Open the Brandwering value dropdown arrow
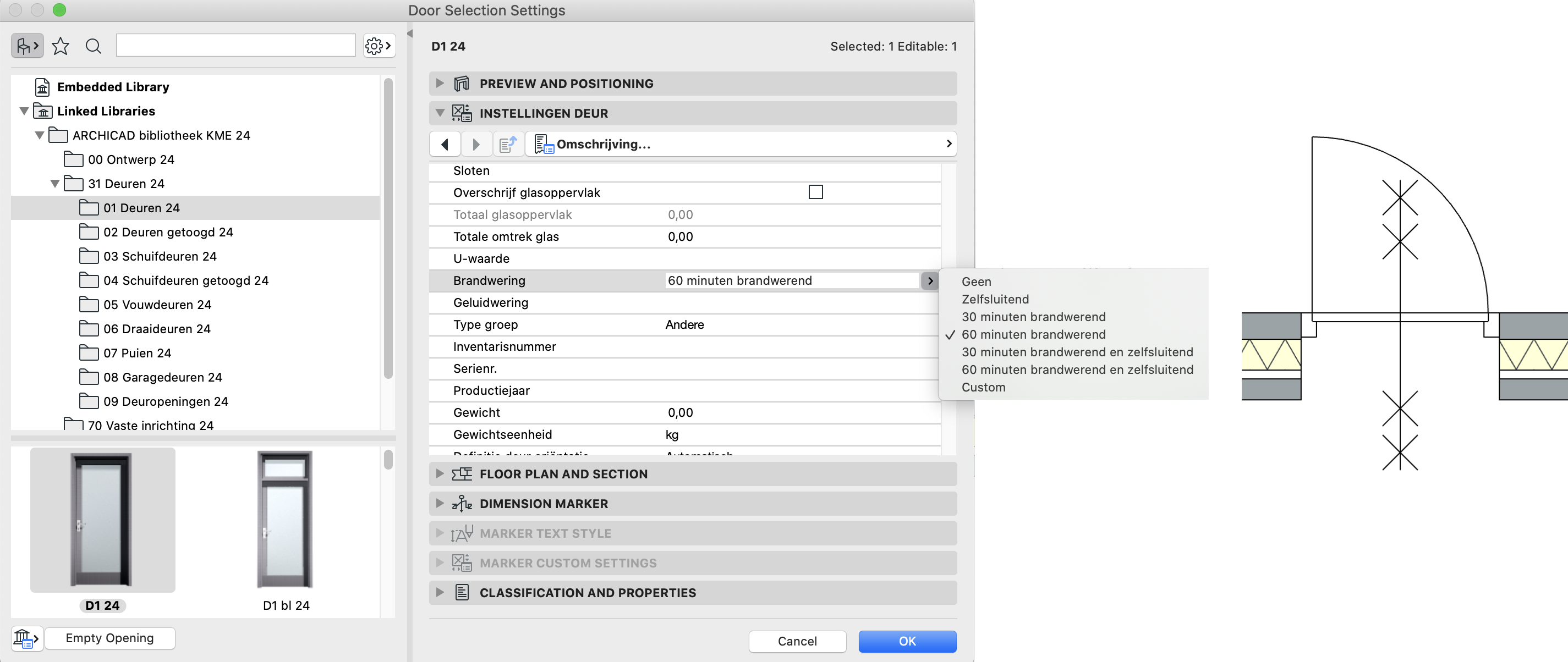The height and width of the screenshot is (662, 1568). 929,280
